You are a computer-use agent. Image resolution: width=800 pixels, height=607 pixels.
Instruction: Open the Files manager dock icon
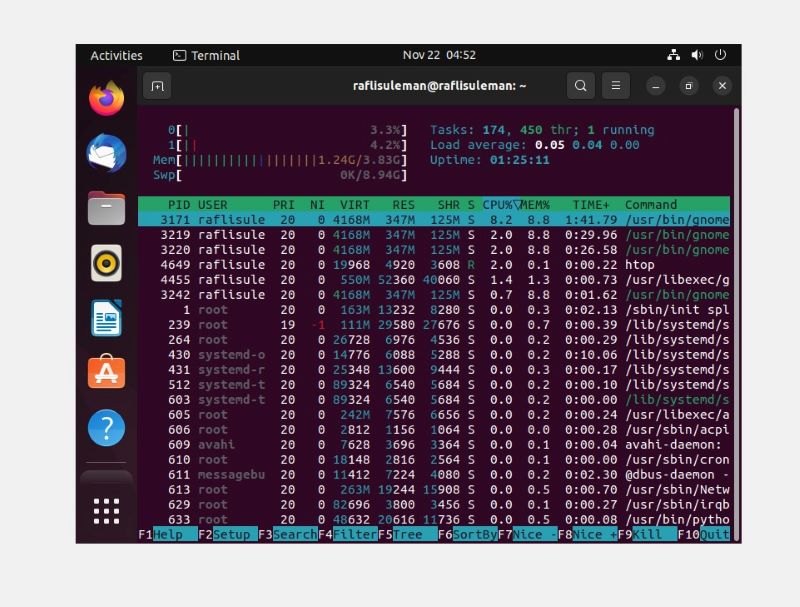point(106,208)
